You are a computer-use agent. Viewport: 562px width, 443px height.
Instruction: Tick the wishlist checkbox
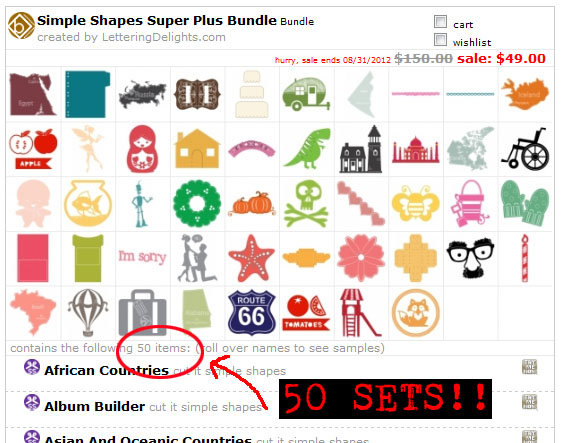440,39
